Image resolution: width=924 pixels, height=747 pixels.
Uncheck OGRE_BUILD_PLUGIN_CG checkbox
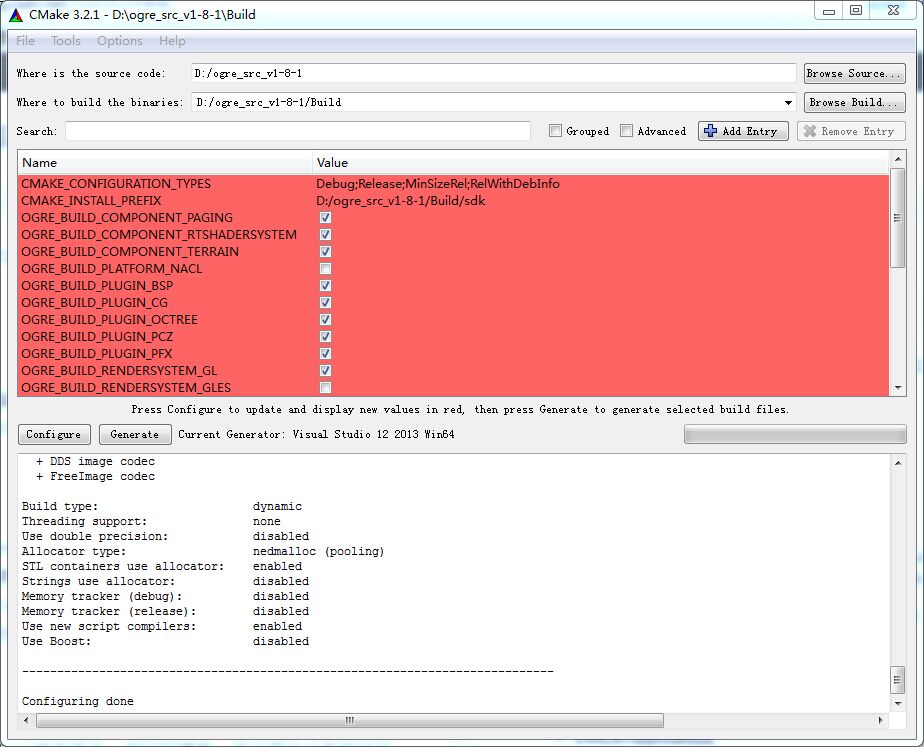coord(325,303)
